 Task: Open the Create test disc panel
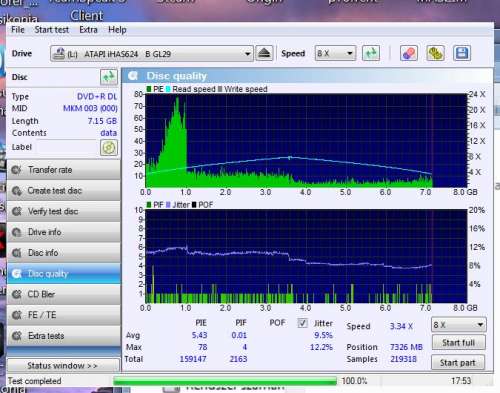pos(64,191)
